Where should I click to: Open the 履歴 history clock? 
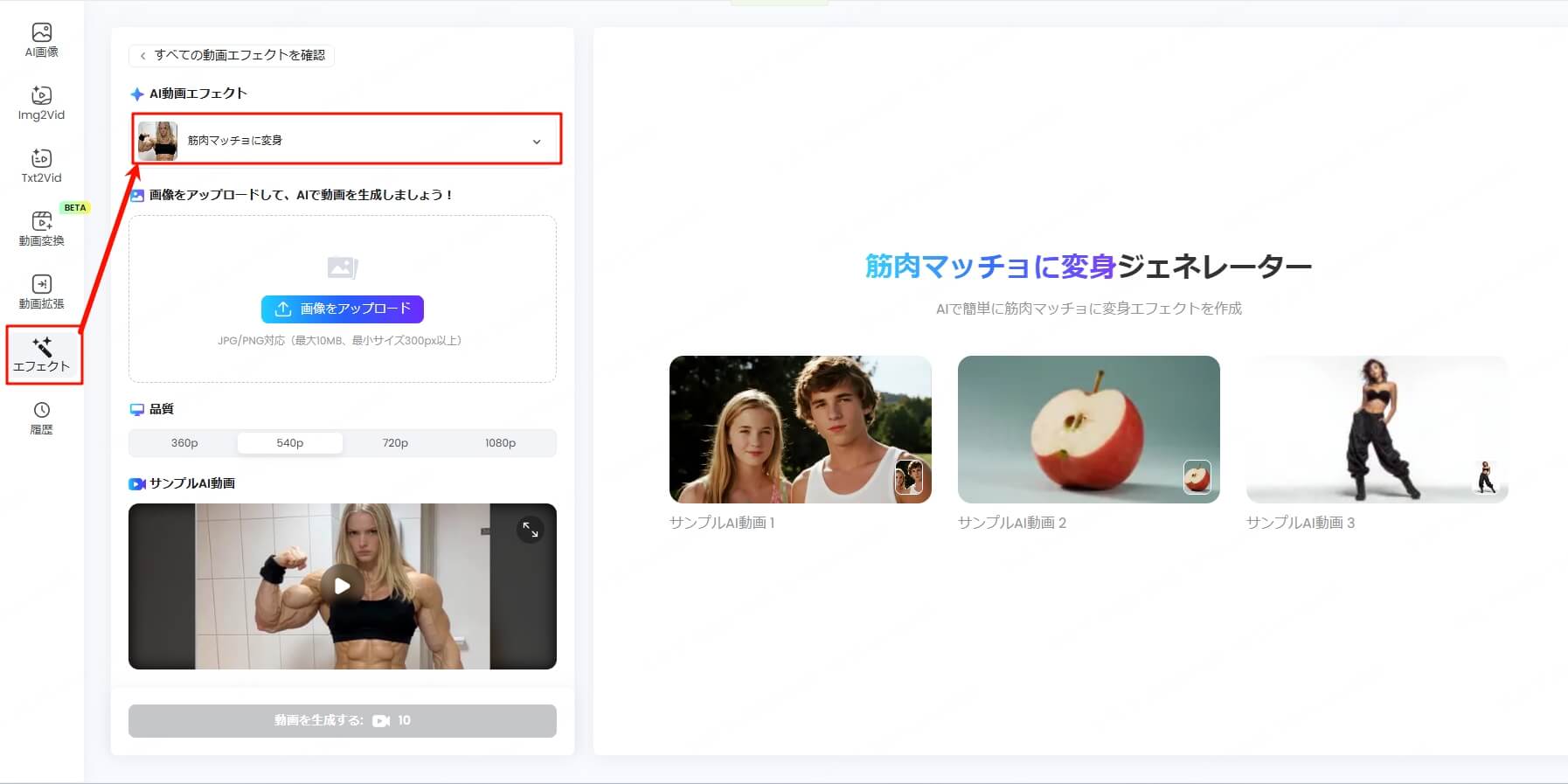coord(41,418)
